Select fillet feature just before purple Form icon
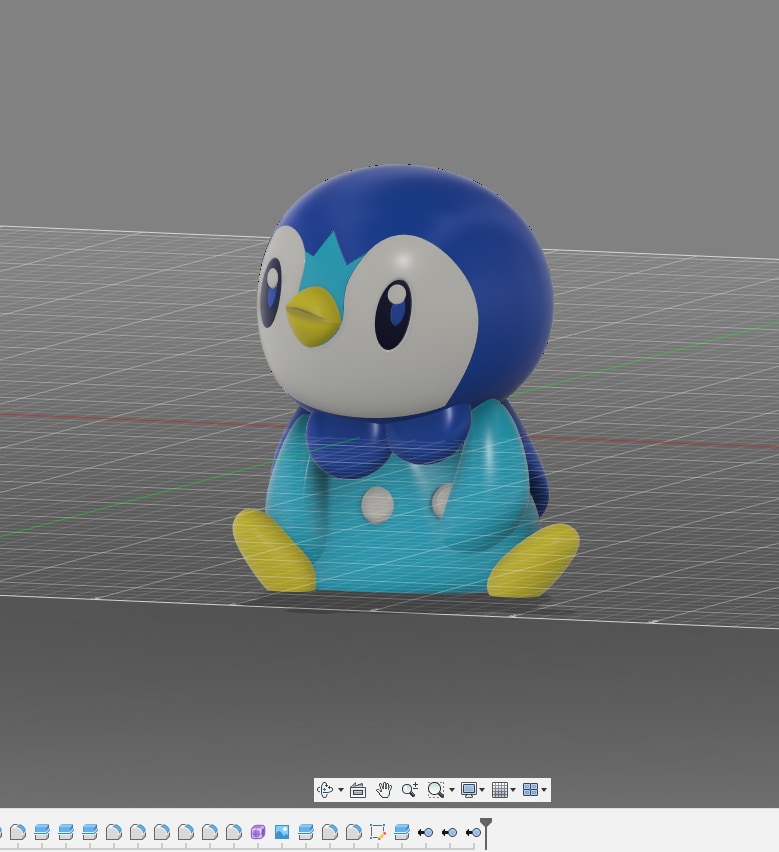 pos(234,832)
